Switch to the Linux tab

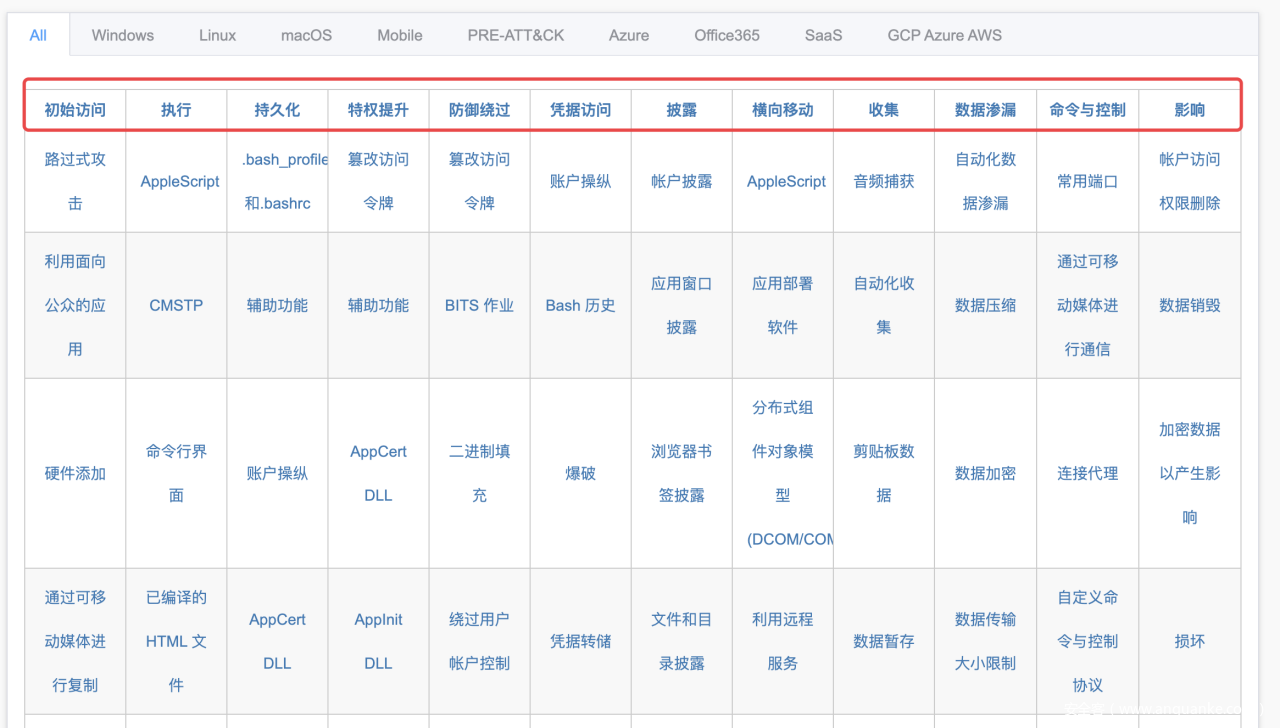click(217, 35)
